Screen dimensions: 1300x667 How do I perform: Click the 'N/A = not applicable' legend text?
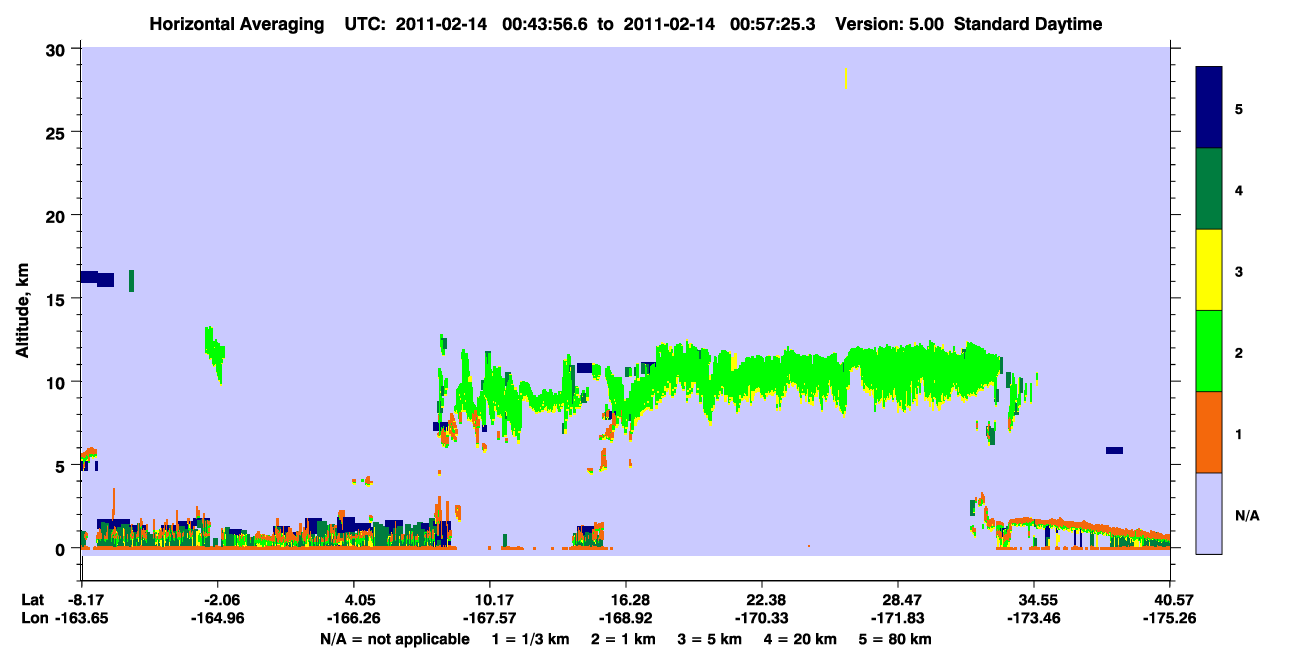point(394,639)
